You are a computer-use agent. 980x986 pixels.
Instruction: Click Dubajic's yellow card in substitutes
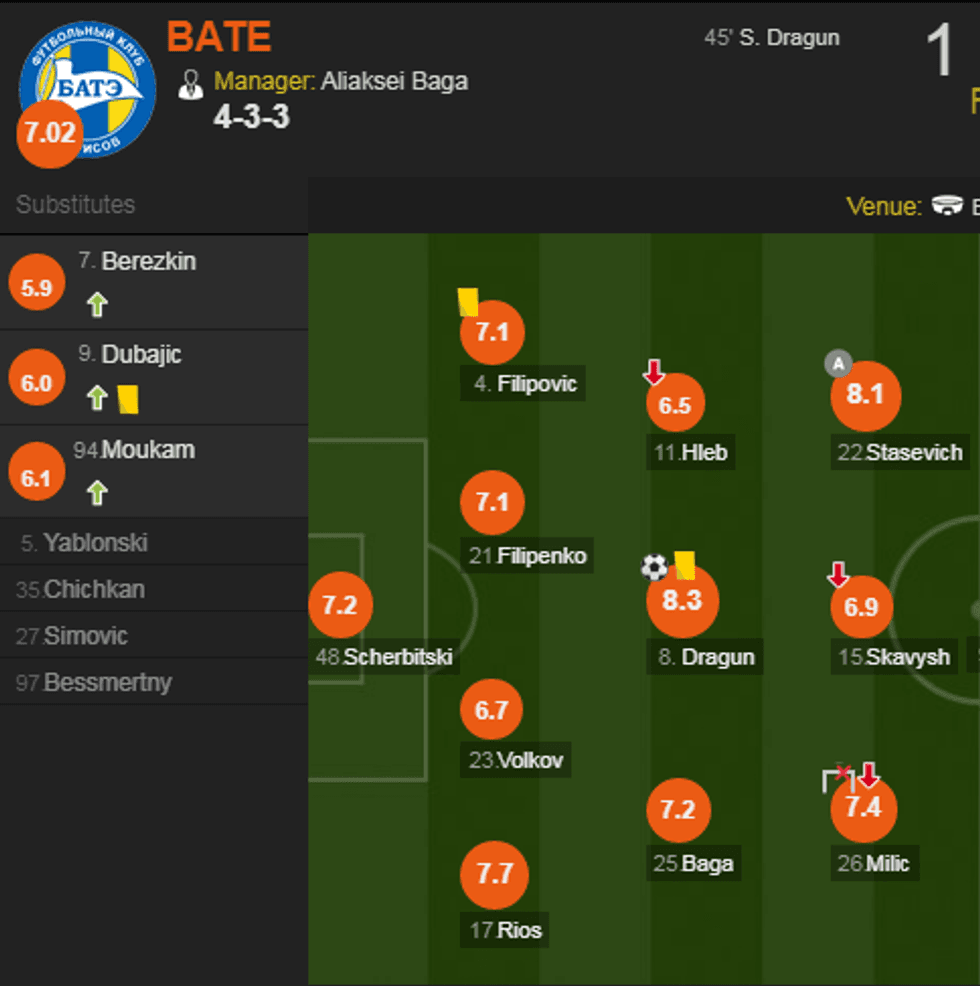click(x=128, y=399)
